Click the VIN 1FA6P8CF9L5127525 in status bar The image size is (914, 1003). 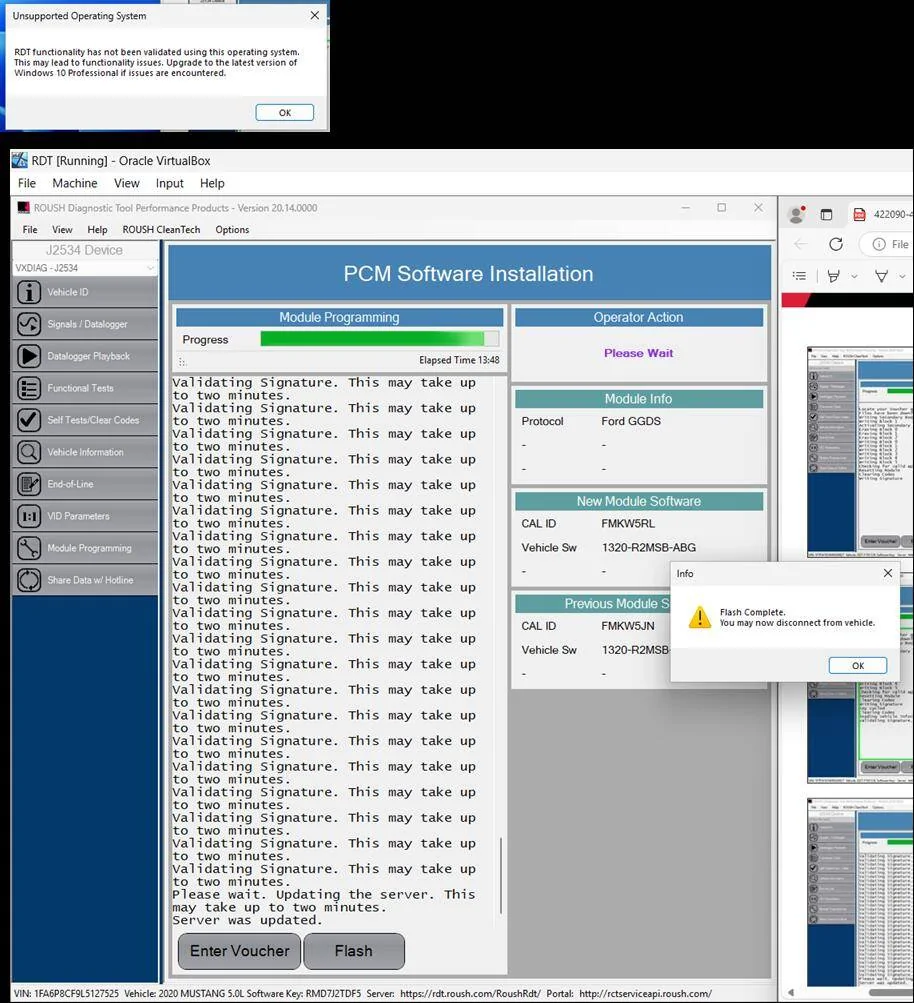(67, 993)
